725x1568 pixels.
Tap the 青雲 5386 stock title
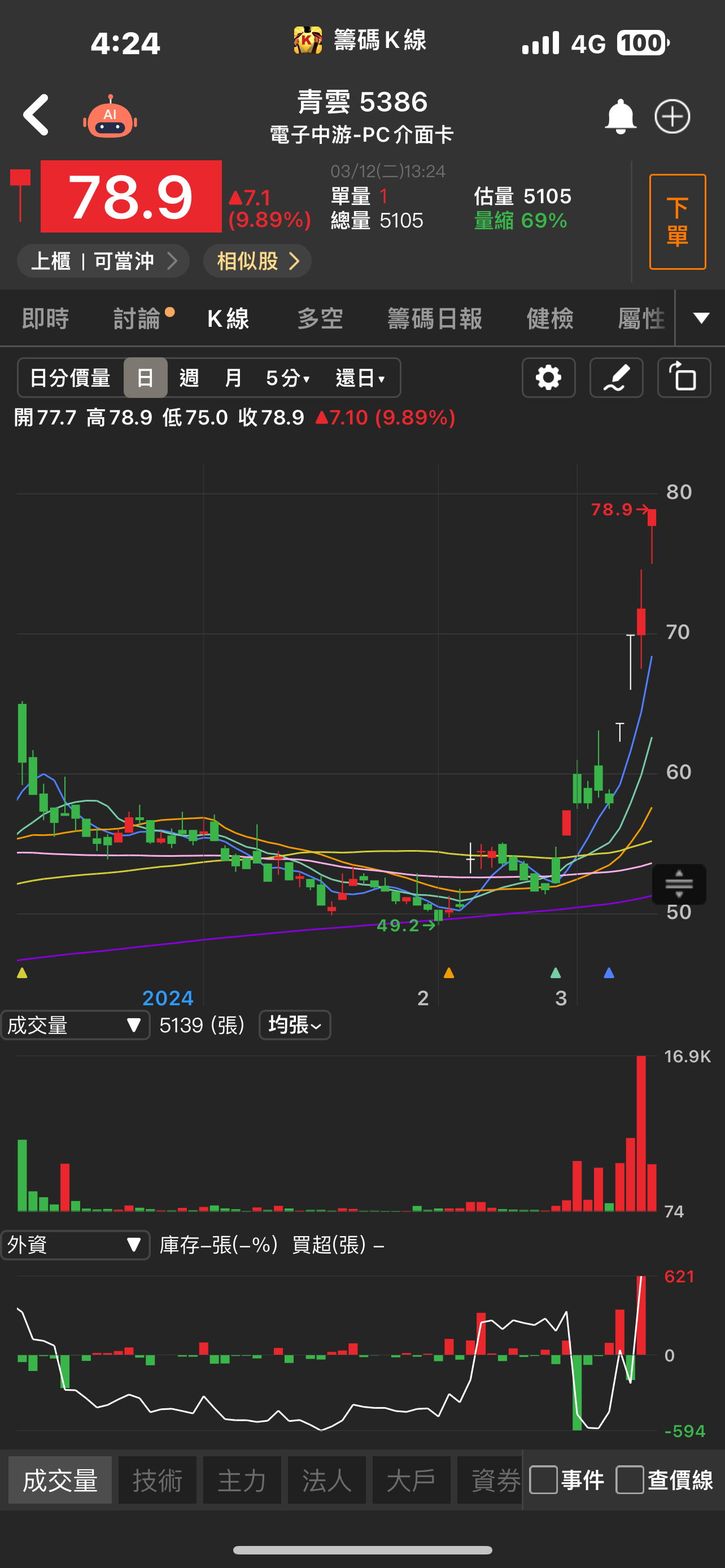[363, 102]
